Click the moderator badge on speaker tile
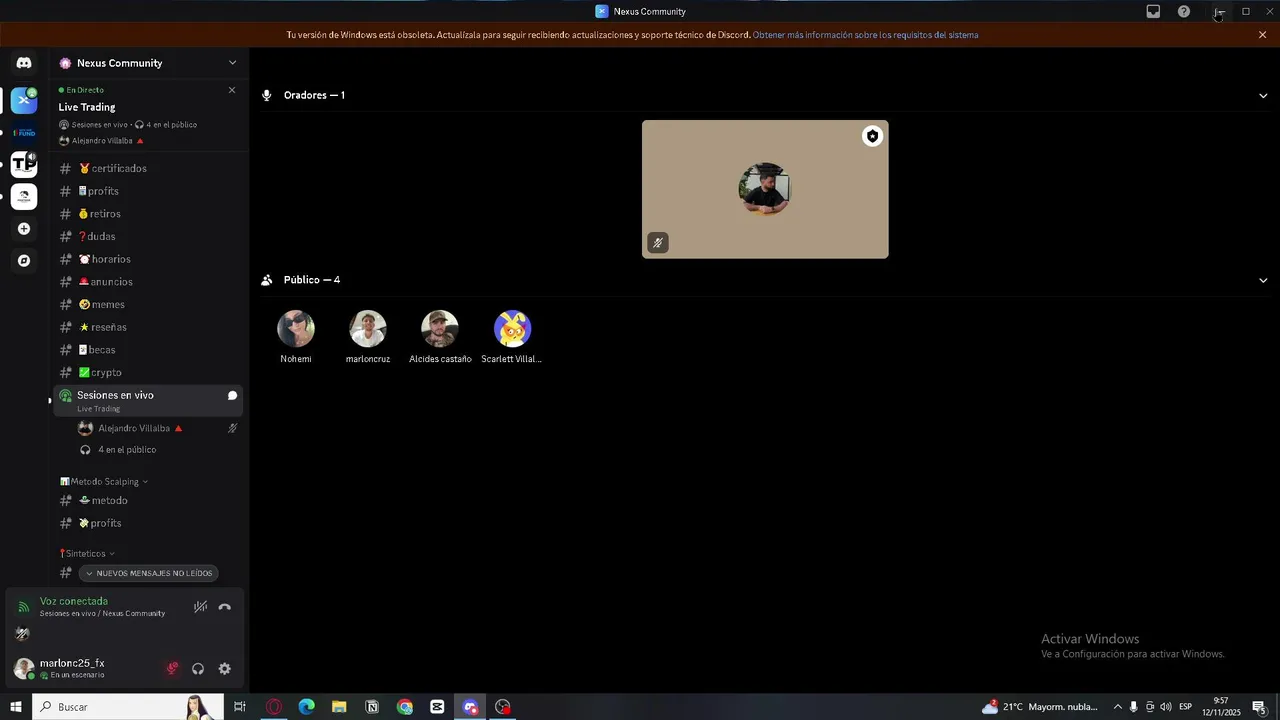Screen dimensions: 1280x720 click(872, 136)
